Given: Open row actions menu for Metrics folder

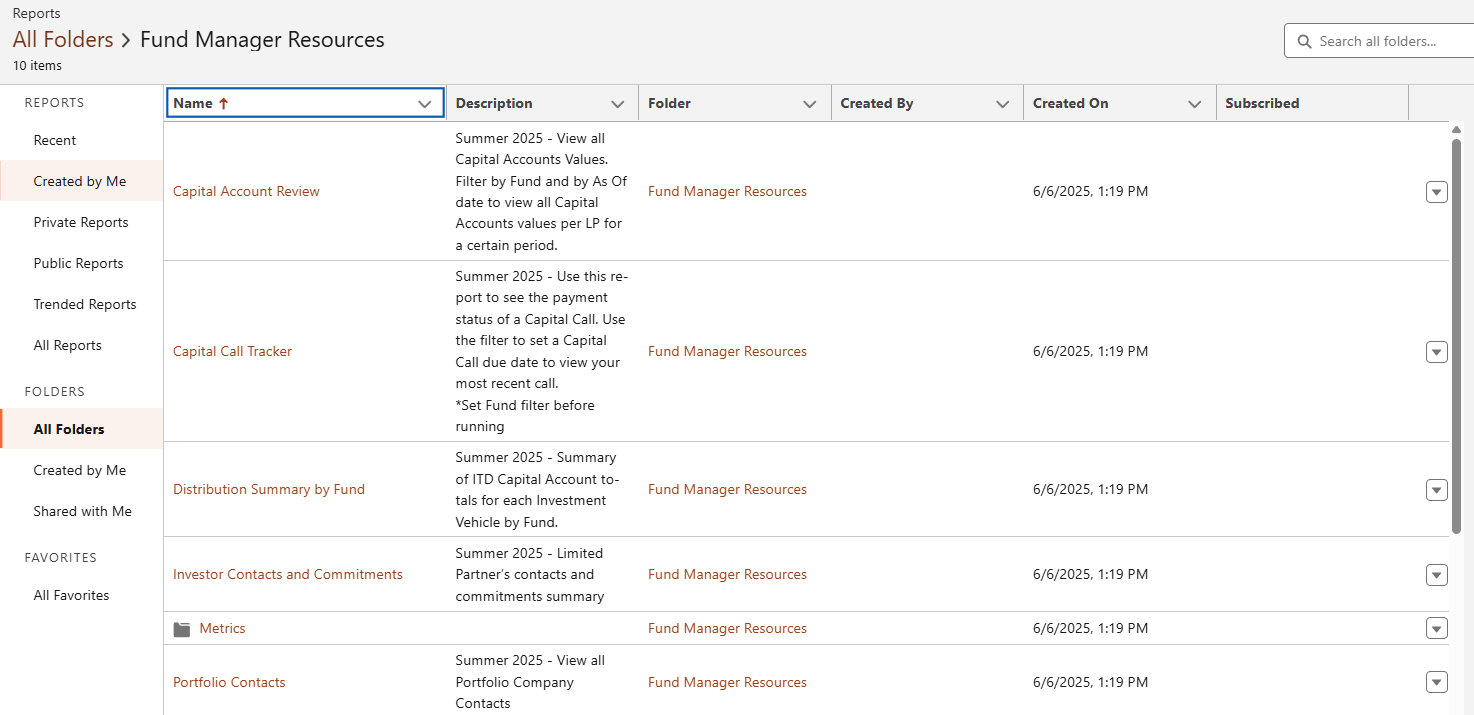Looking at the screenshot, I should (1436, 629).
